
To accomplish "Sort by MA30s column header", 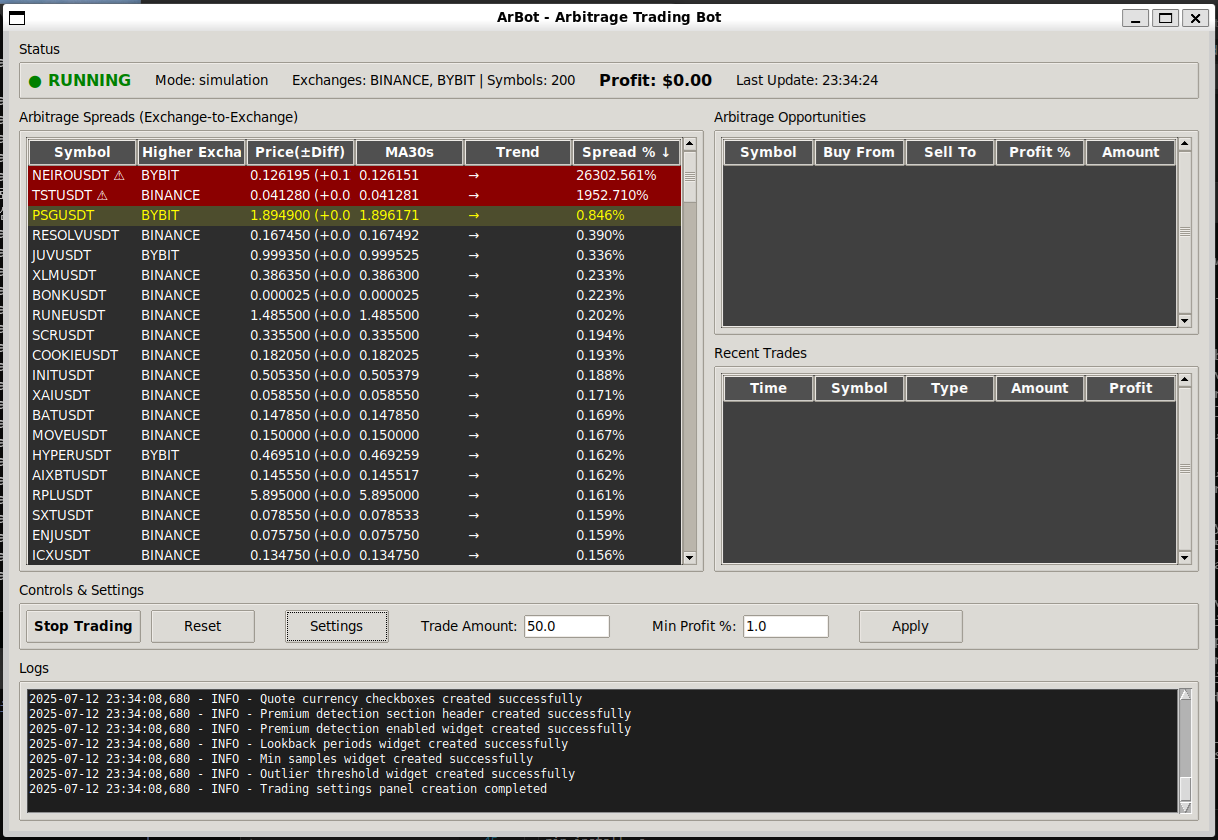I will click(x=409, y=152).
